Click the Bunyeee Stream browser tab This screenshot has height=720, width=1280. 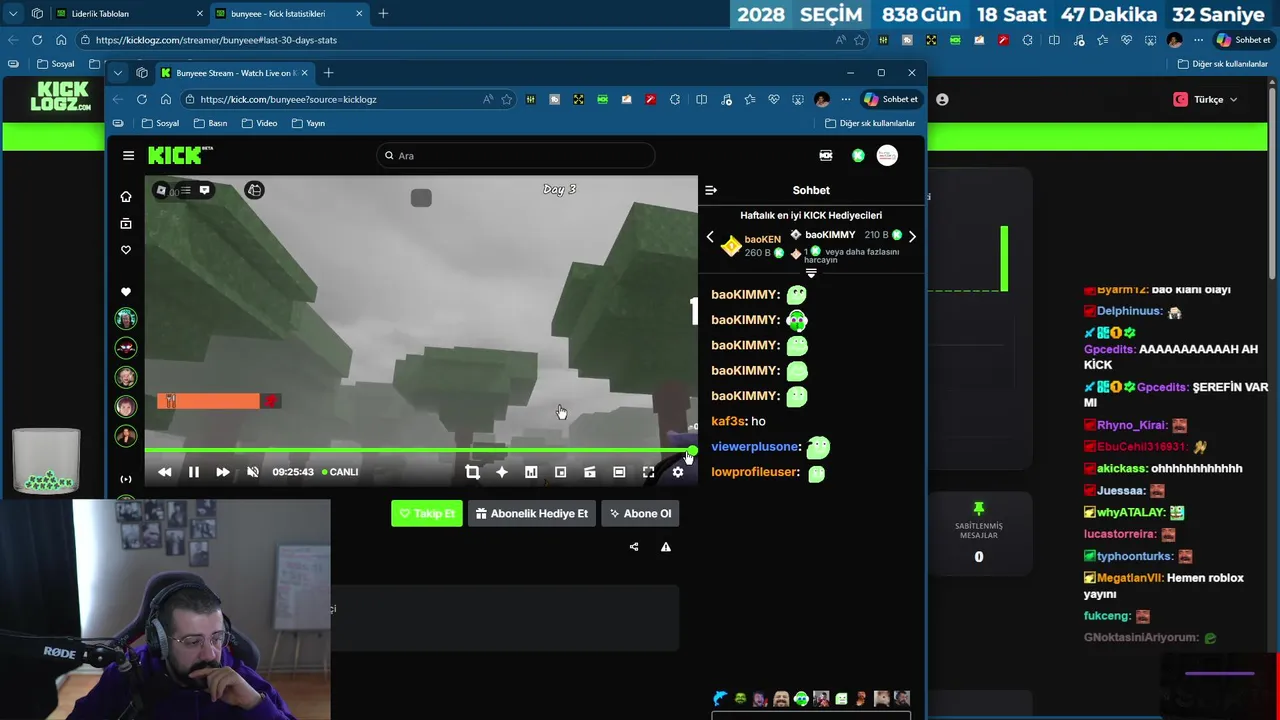[235, 73]
